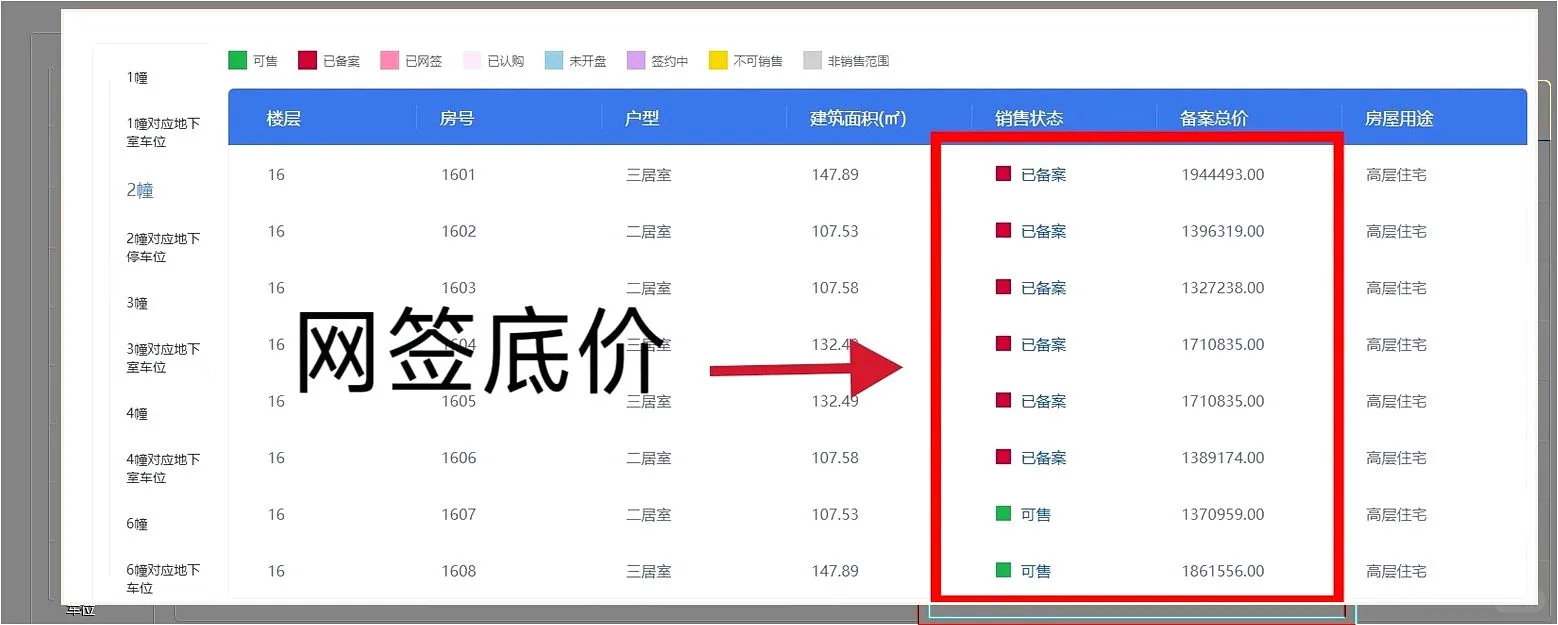Select room number 1605
The image size is (1558, 625).
click(459, 401)
